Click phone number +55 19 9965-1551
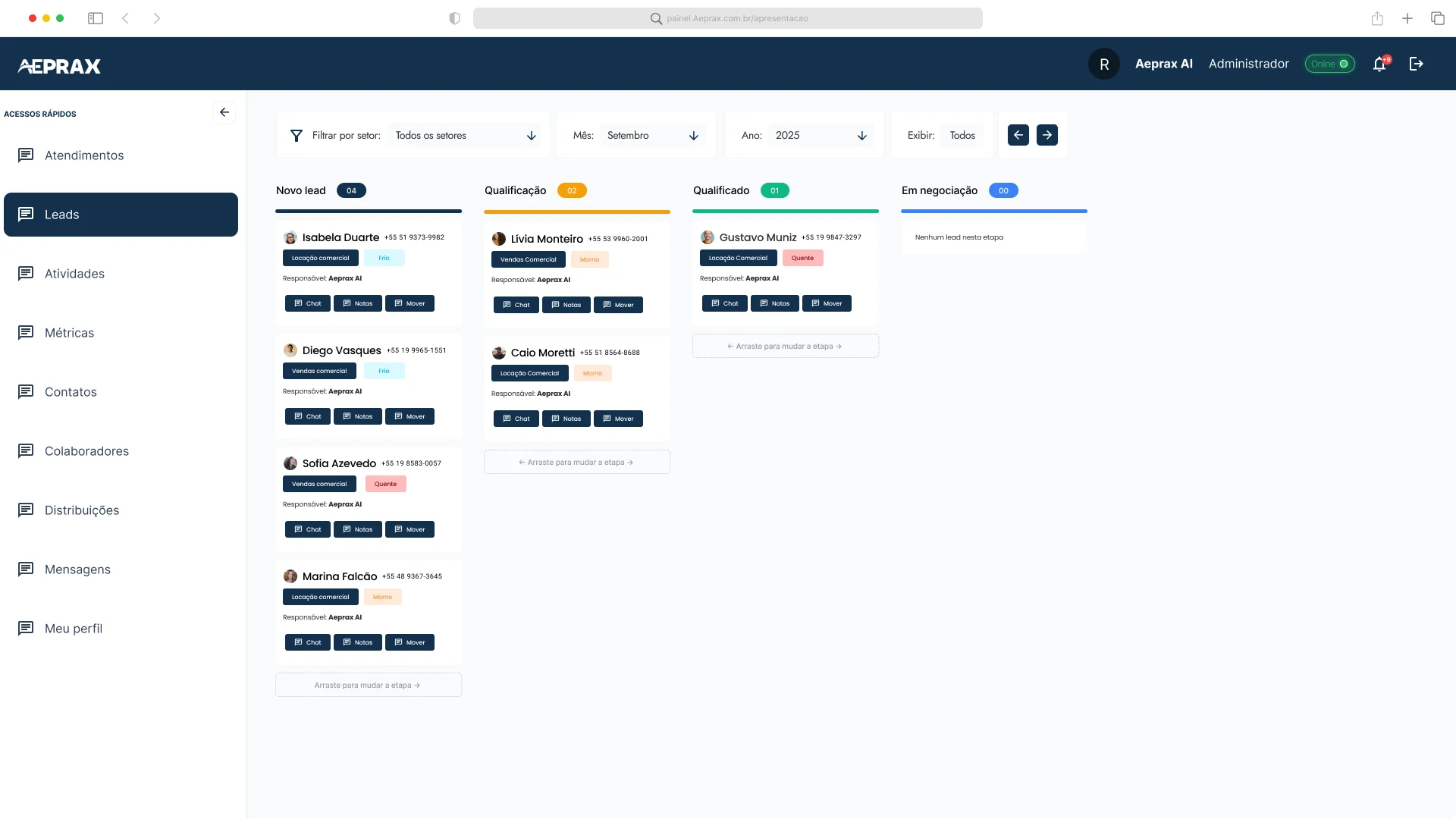 click(416, 350)
